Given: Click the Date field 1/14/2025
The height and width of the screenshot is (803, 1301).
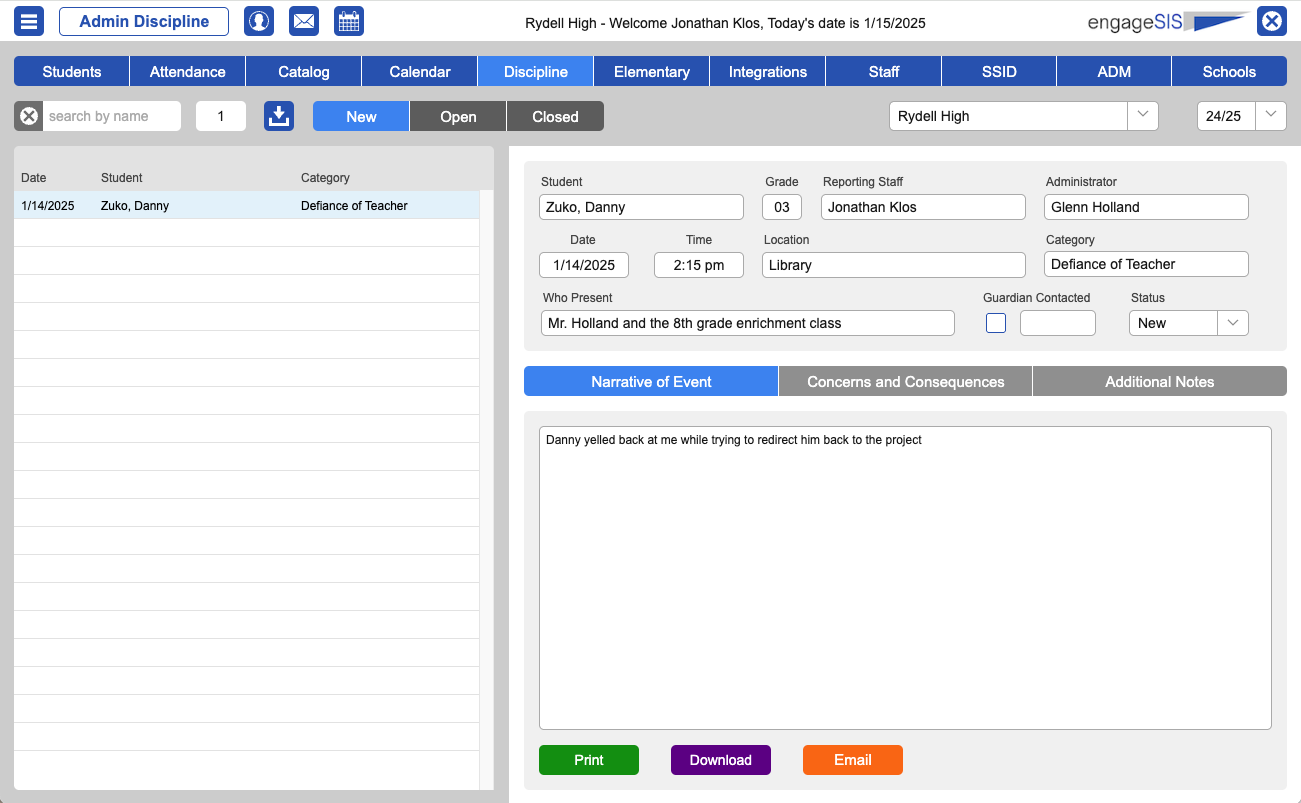Looking at the screenshot, I should click(584, 265).
